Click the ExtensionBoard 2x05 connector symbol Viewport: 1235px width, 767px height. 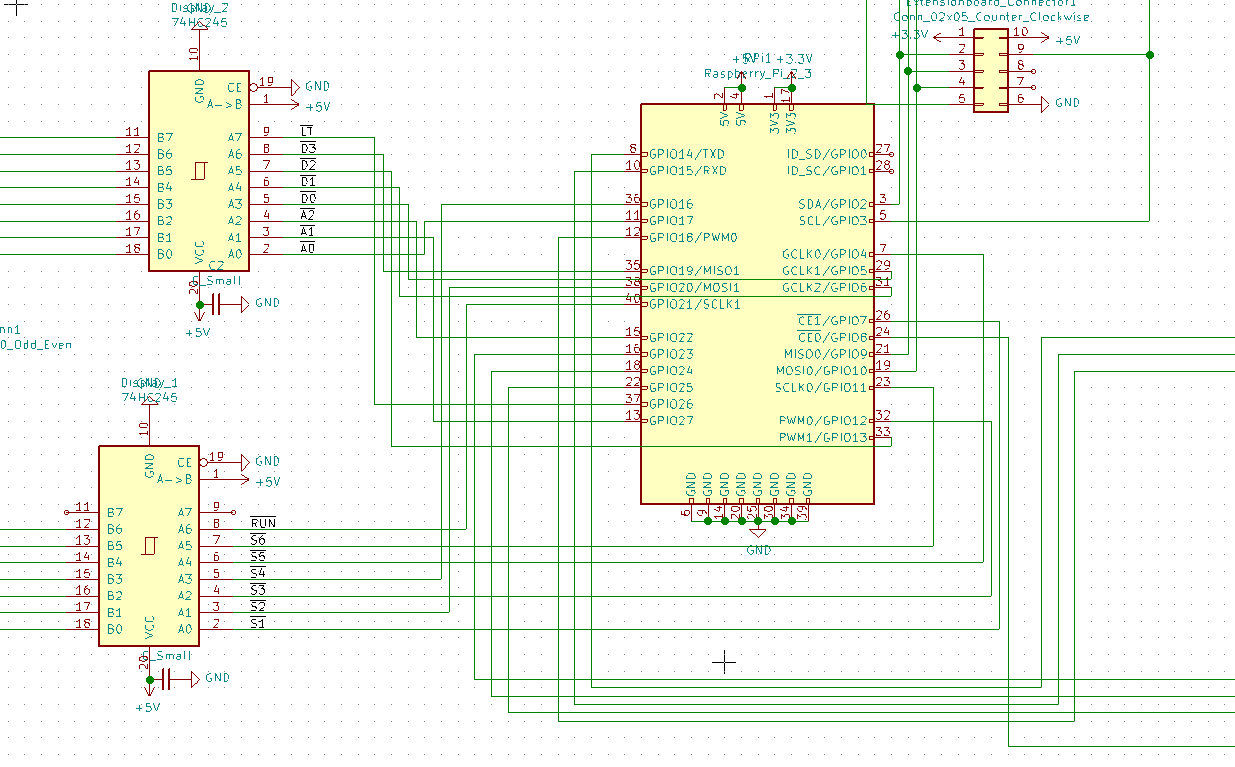coord(990,70)
